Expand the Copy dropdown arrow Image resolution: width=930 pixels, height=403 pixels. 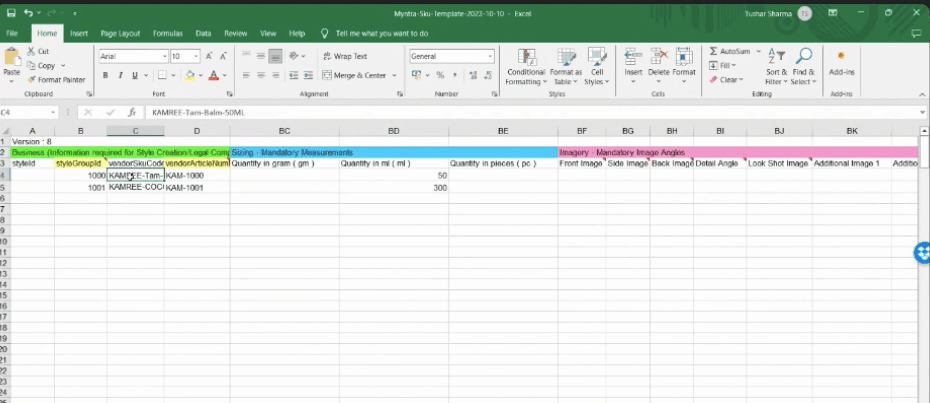(x=63, y=65)
